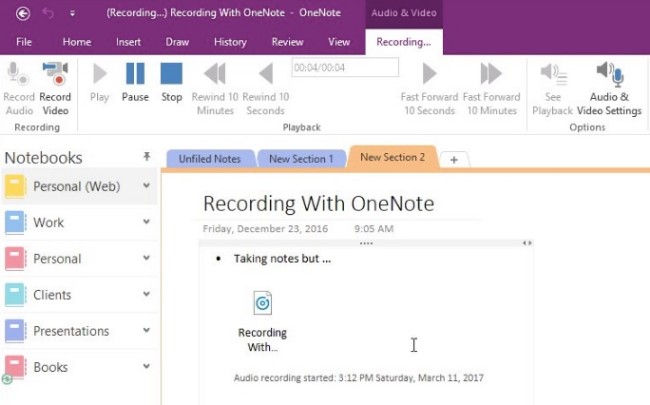650x405 pixels.
Task: Click the bullet text Taking notes but ...
Action: coord(282,259)
